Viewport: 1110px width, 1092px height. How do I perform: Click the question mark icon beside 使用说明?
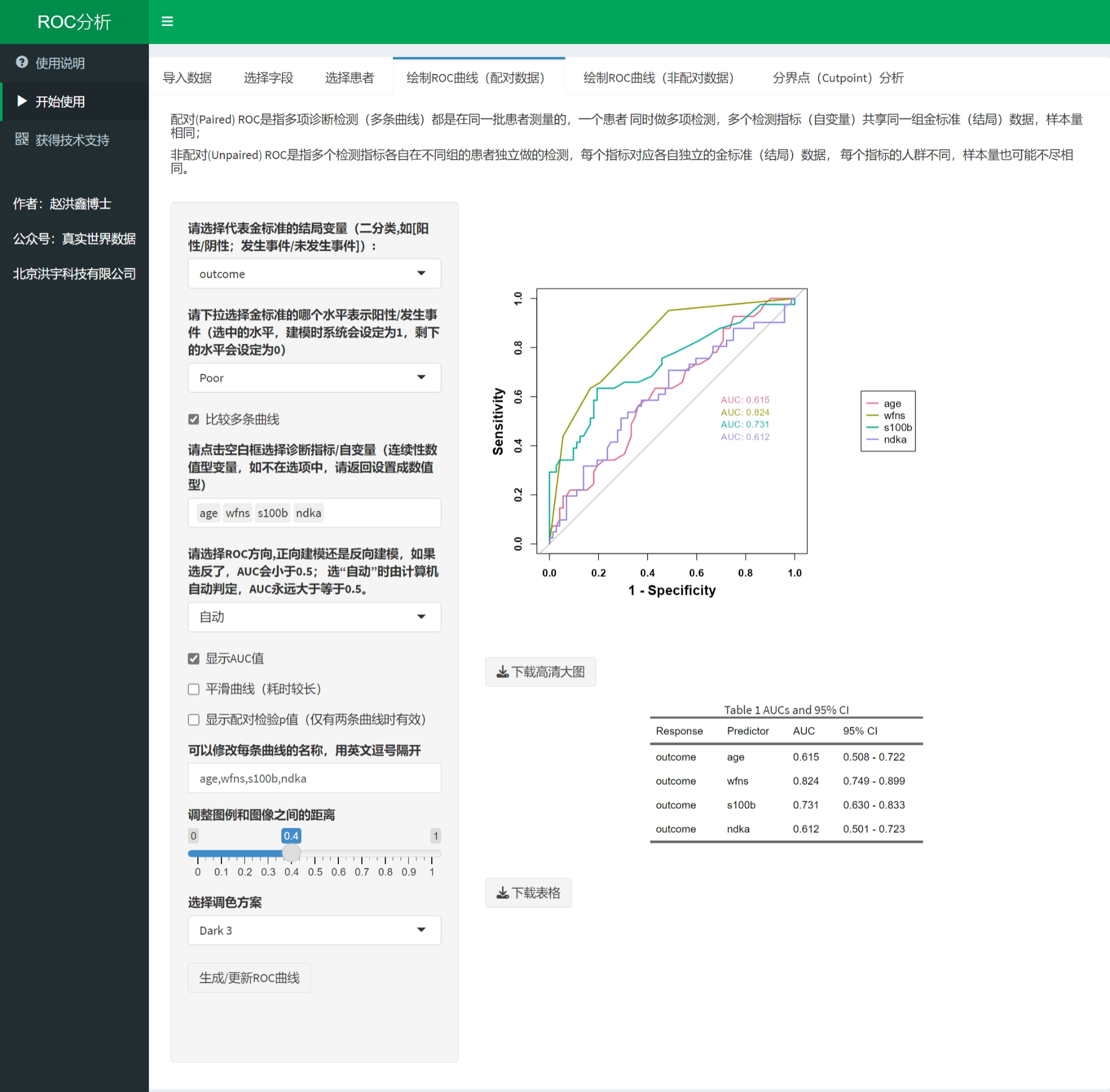coord(22,63)
